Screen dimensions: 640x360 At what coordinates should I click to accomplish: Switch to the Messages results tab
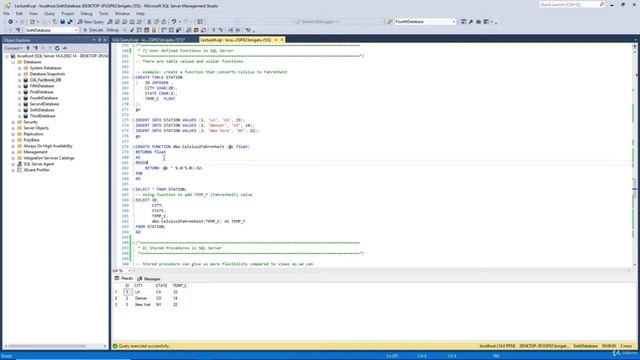tap(149, 279)
